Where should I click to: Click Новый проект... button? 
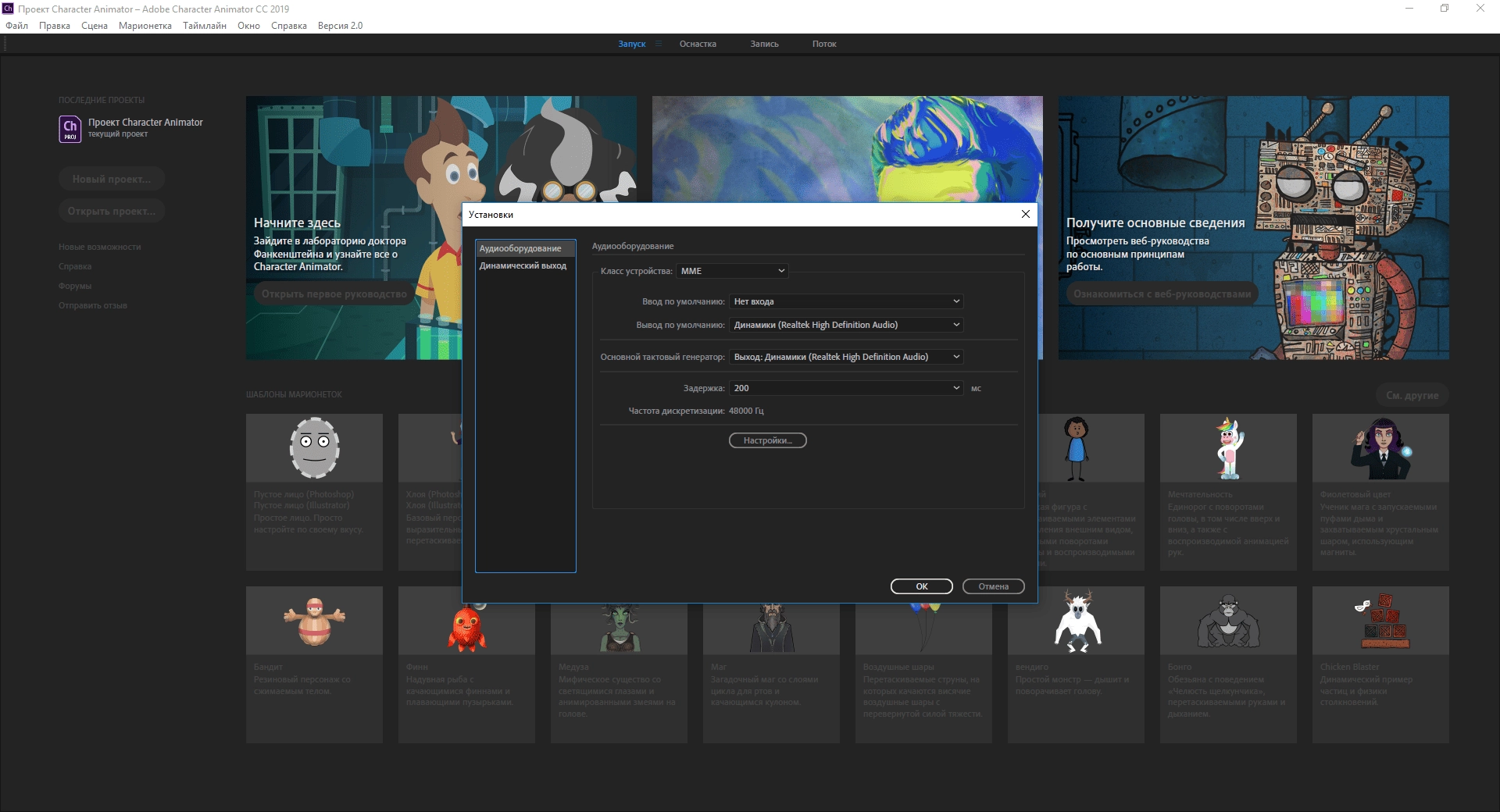coord(112,179)
